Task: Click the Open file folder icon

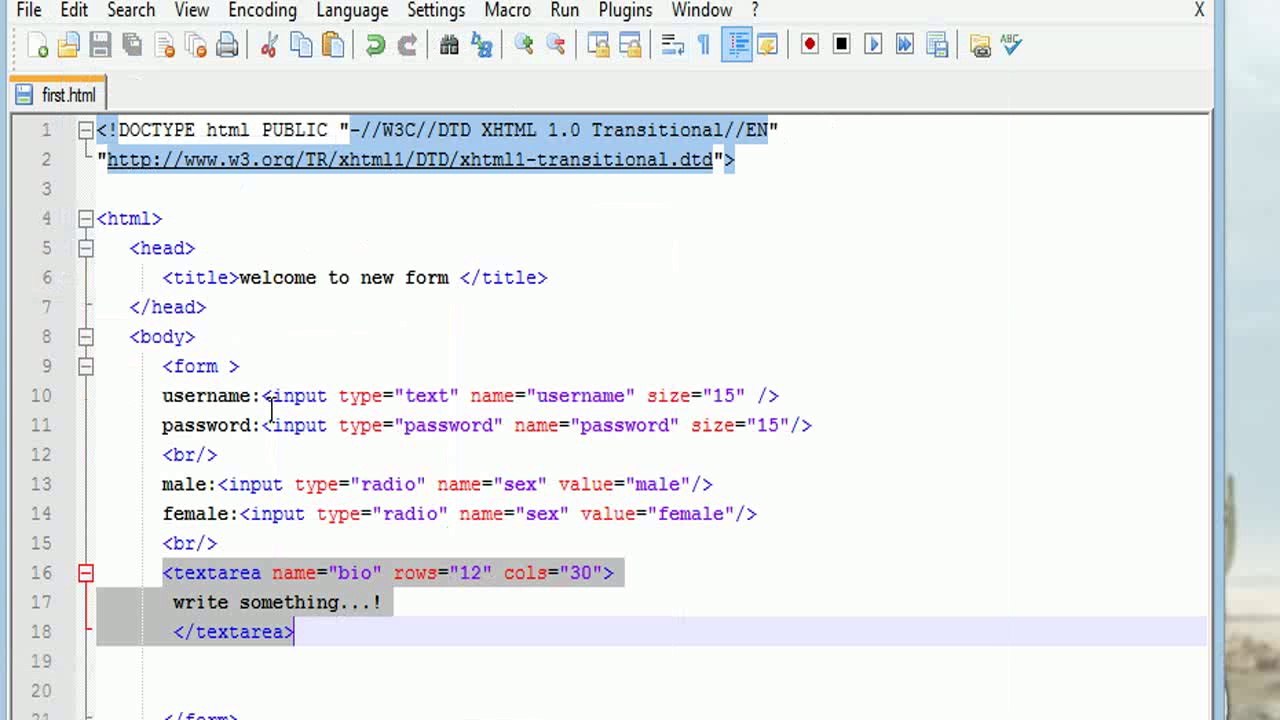Action: 69,45
